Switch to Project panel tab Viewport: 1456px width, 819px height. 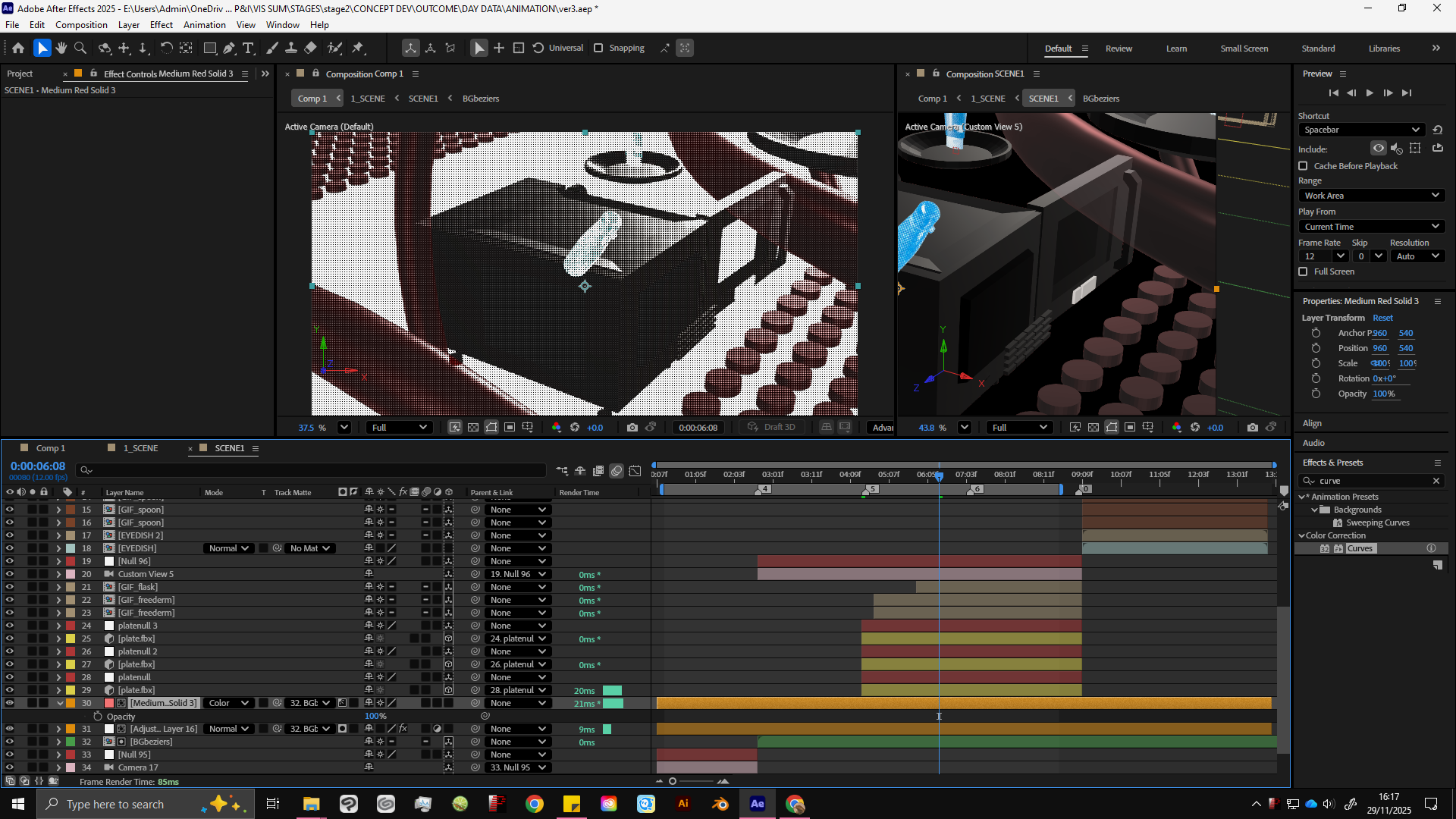pos(20,74)
